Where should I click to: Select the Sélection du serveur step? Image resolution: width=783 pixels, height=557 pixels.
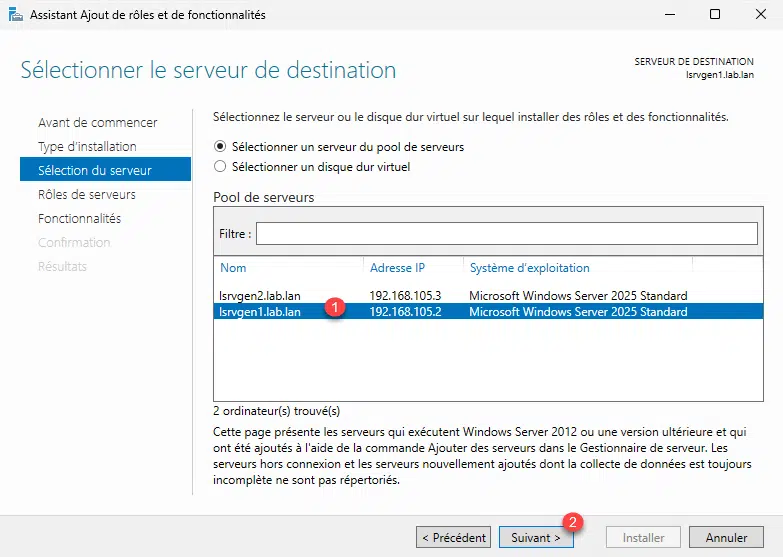point(105,169)
